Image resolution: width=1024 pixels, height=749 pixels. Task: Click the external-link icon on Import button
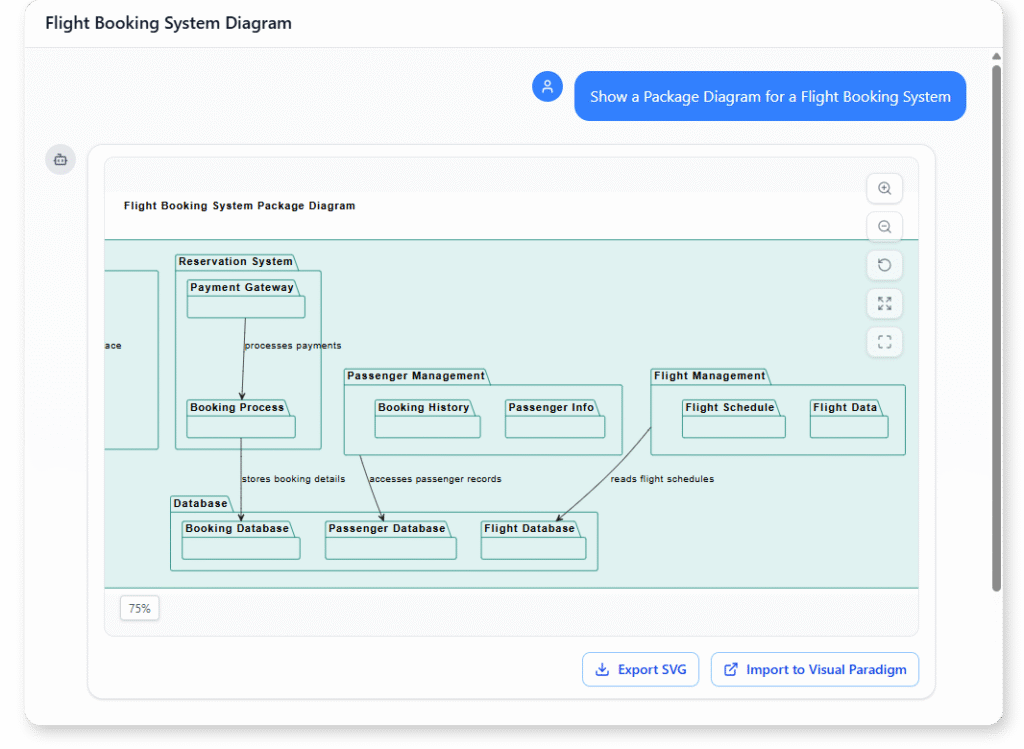pyautogui.click(x=730, y=669)
